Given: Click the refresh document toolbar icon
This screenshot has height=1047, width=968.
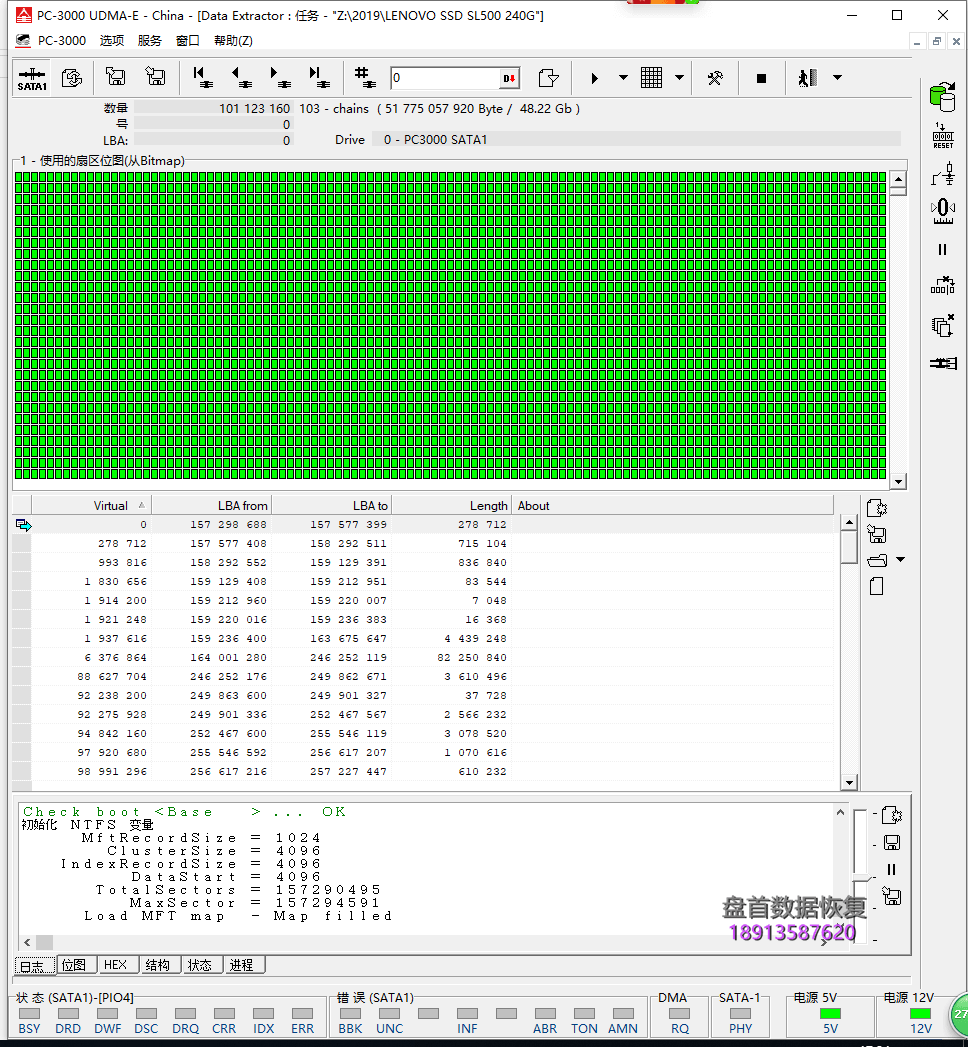Looking at the screenshot, I should coord(71,78).
